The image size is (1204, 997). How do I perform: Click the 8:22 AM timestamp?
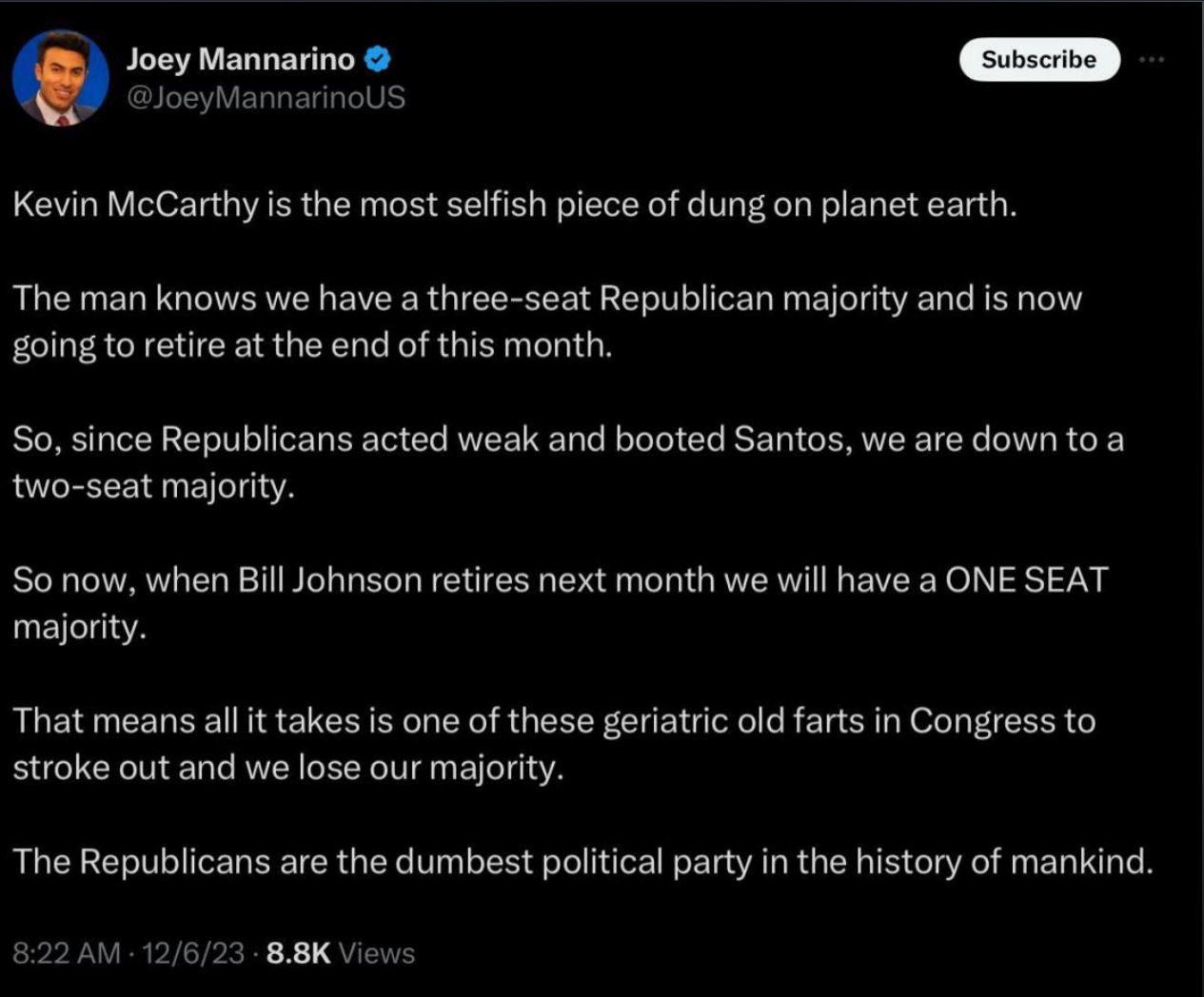coord(67,952)
